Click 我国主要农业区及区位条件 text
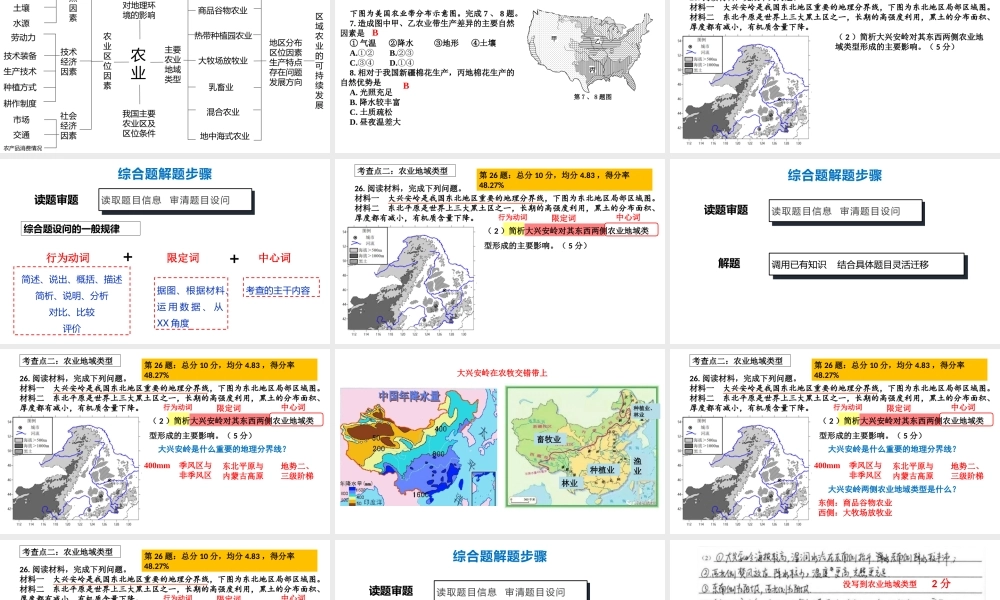Screen dimensions: 1000x600 pos(139,123)
